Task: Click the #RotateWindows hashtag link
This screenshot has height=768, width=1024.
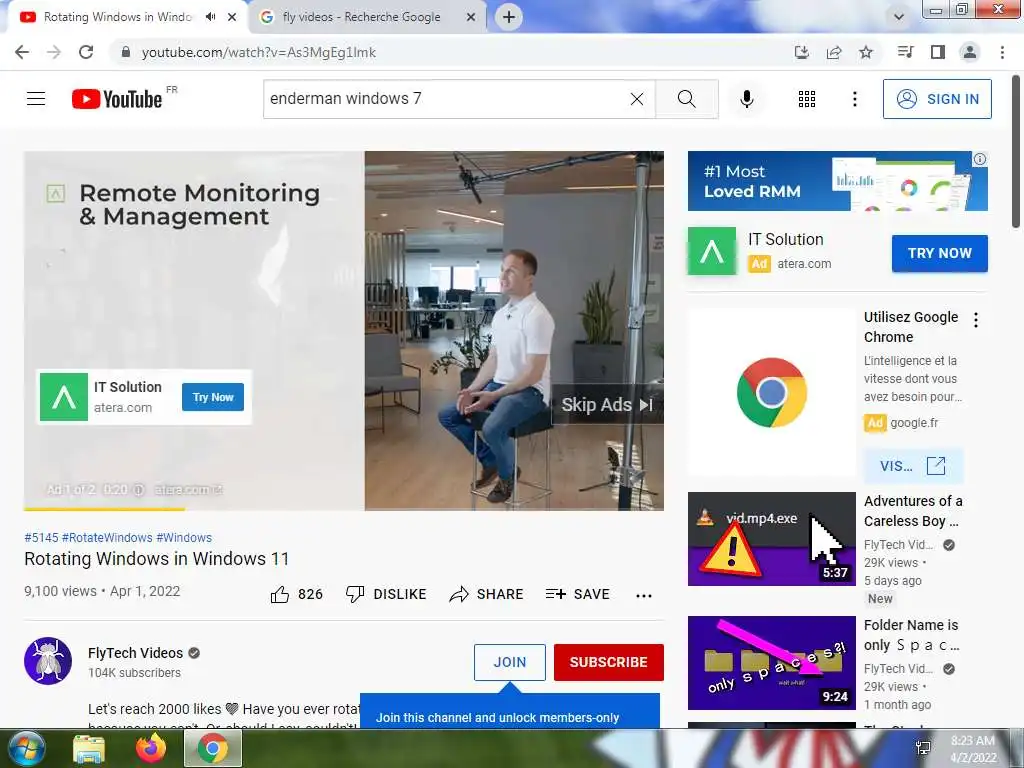Action: pos(107,537)
